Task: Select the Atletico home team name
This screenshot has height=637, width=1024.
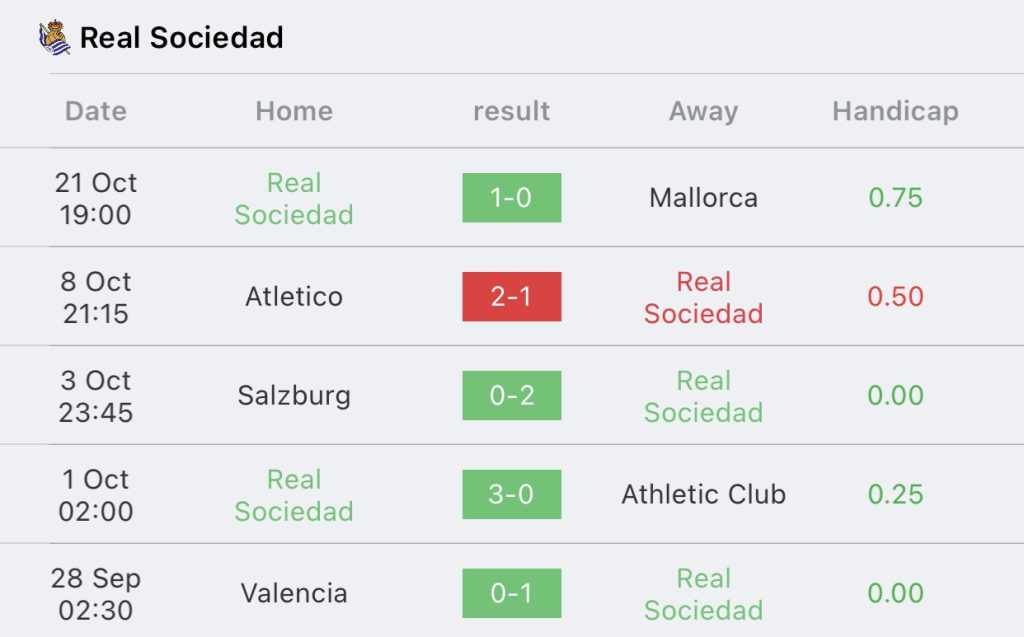Action: (294, 297)
